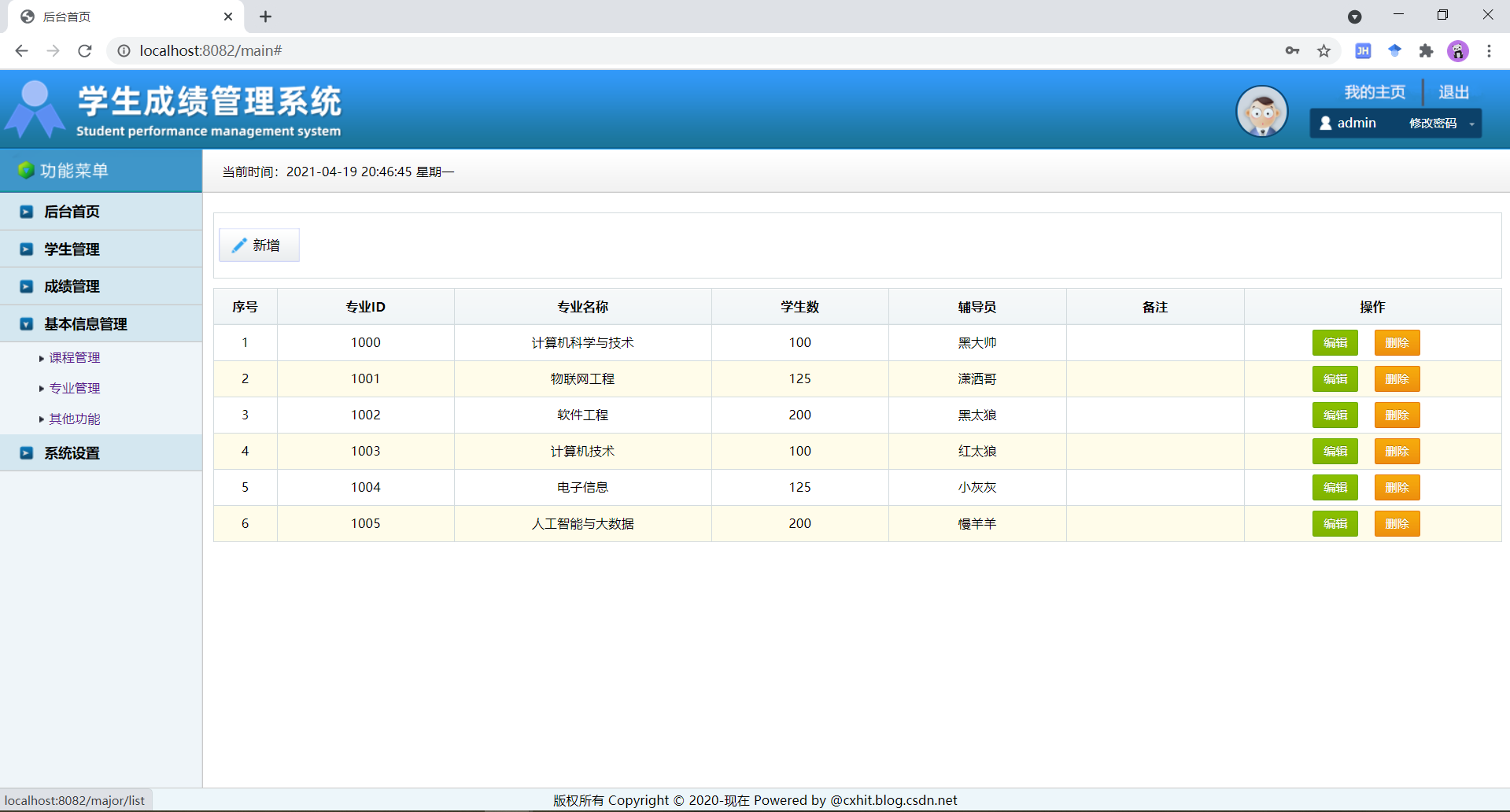Delete the 计算机技术 row
This screenshot has height=812, width=1510.
(1397, 452)
